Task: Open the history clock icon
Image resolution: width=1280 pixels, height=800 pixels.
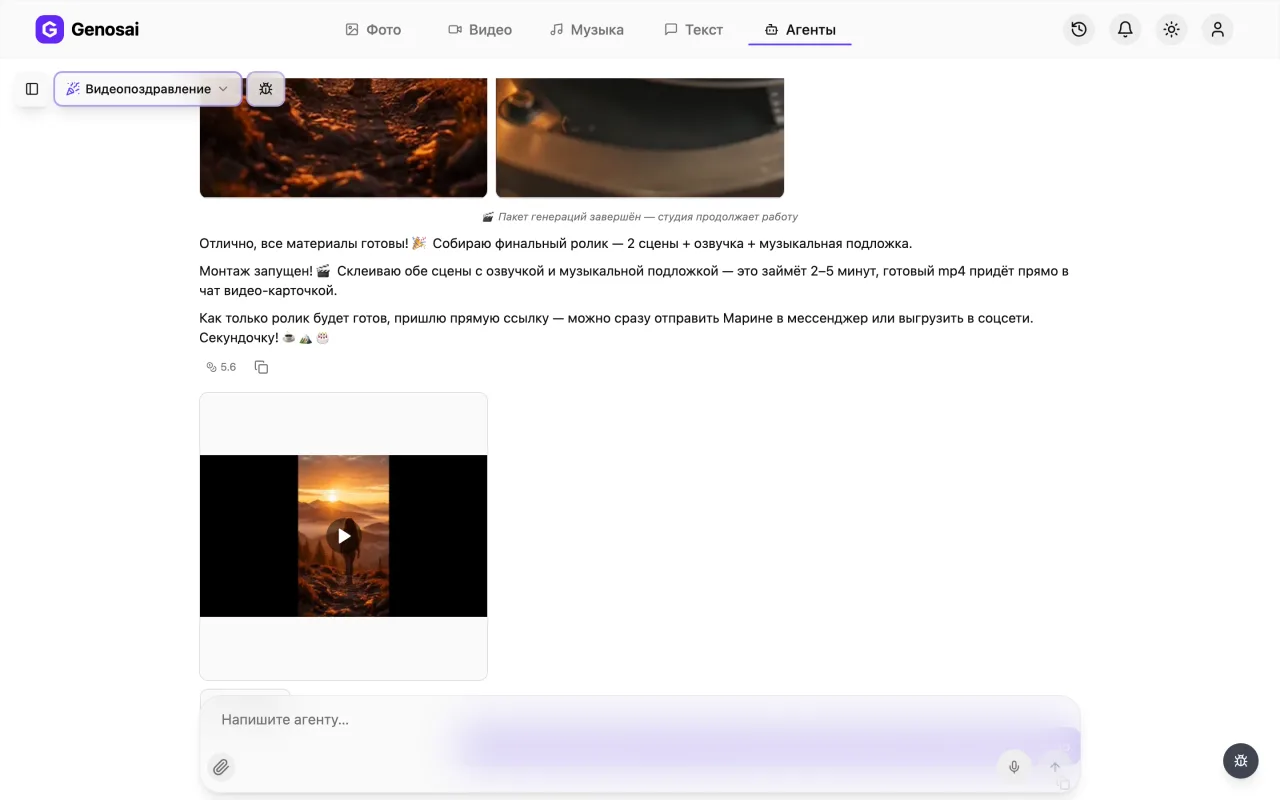Action: click(1079, 29)
